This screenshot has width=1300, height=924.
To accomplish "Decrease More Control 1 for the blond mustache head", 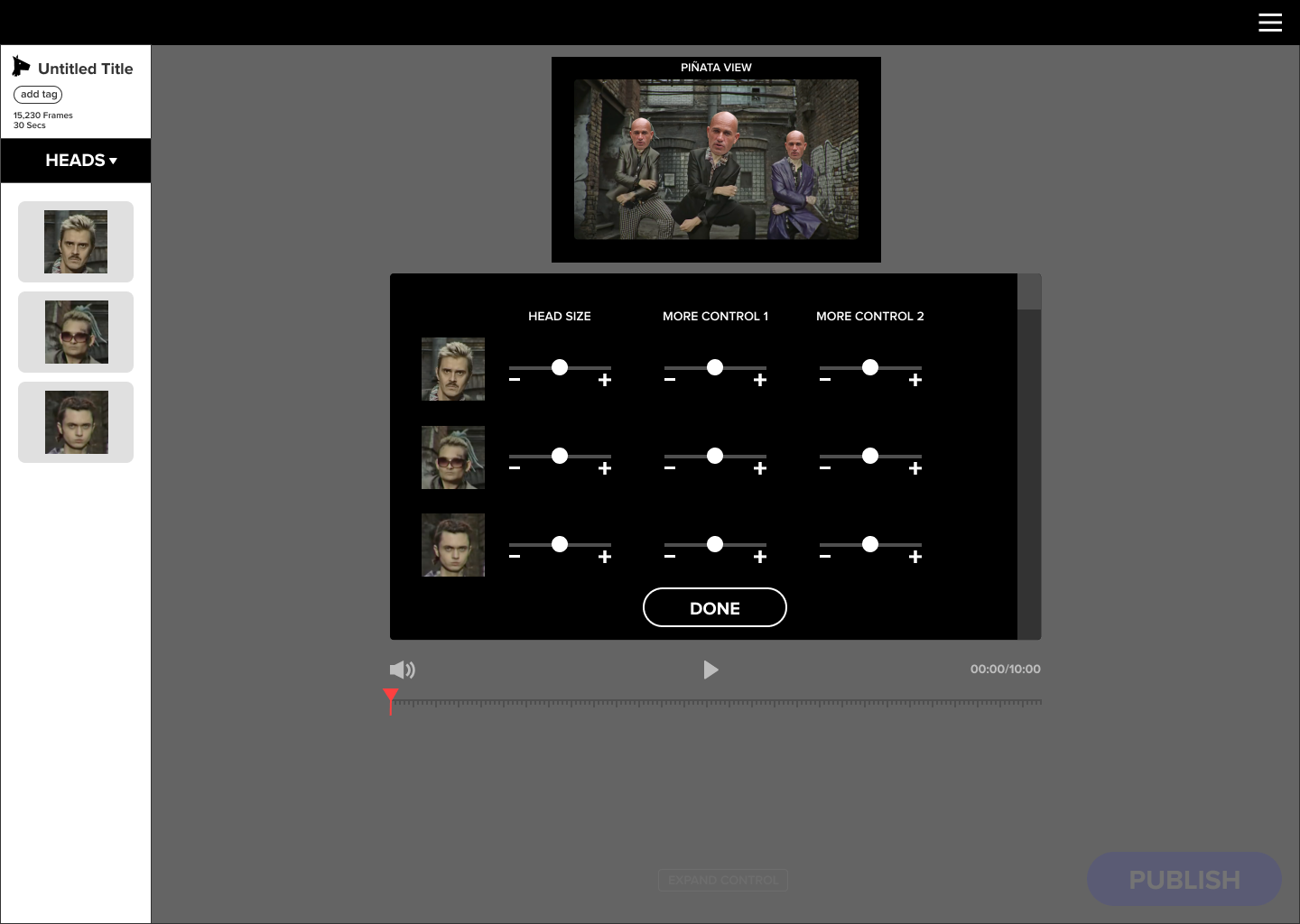I will [x=670, y=380].
